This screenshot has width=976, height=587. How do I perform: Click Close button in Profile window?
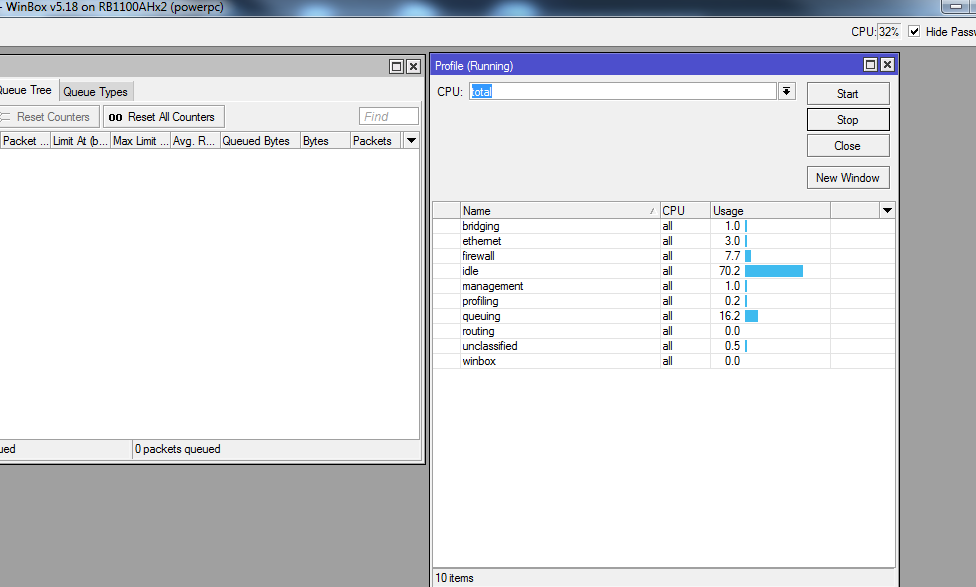pos(848,146)
